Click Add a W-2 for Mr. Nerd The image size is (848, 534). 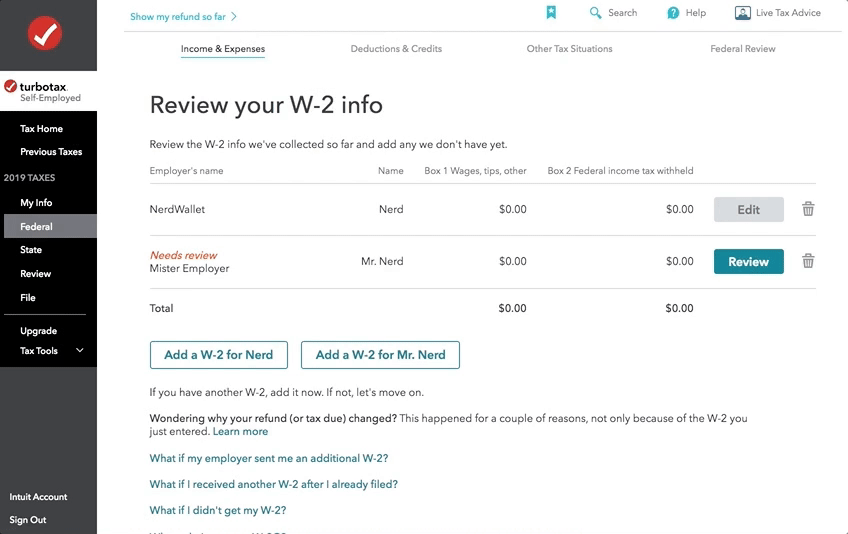(380, 355)
